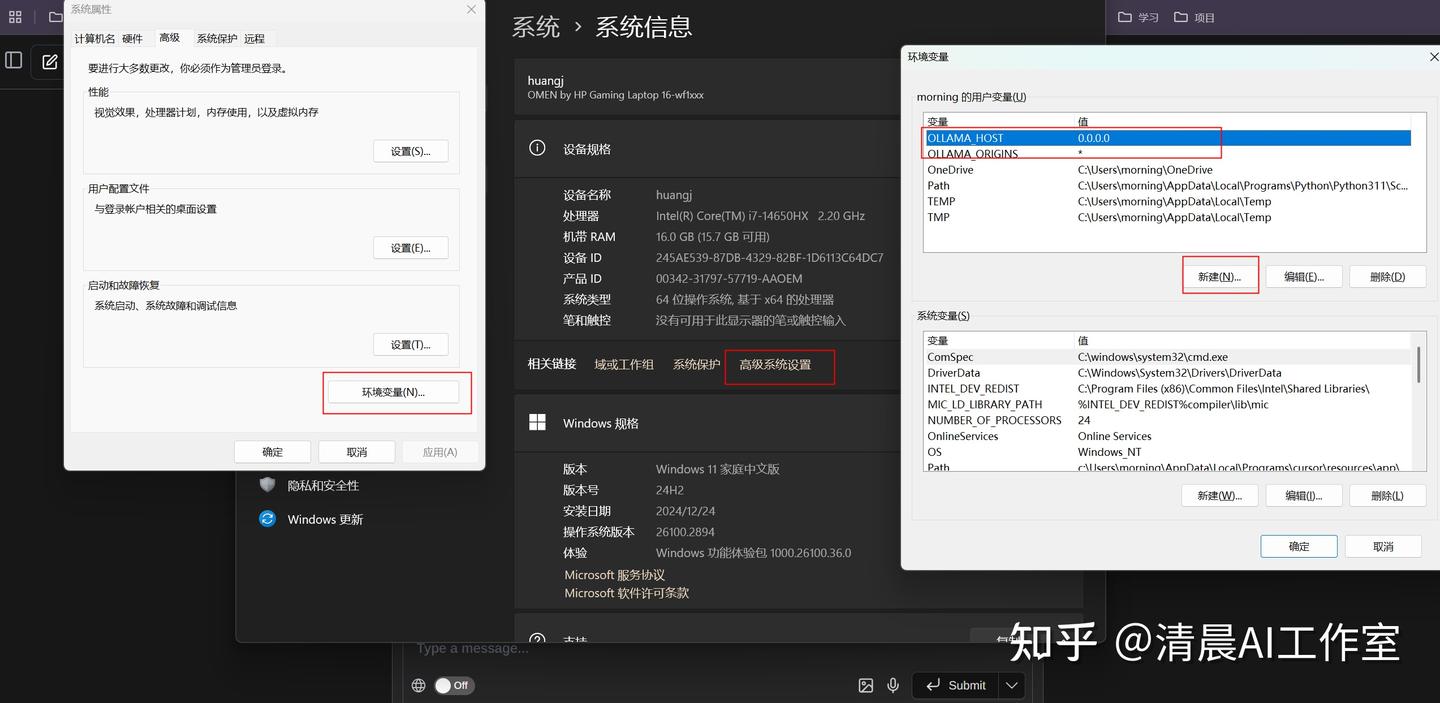1440x703 pixels.
Task: Switch to the 硬件 tab
Action: (x=133, y=38)
